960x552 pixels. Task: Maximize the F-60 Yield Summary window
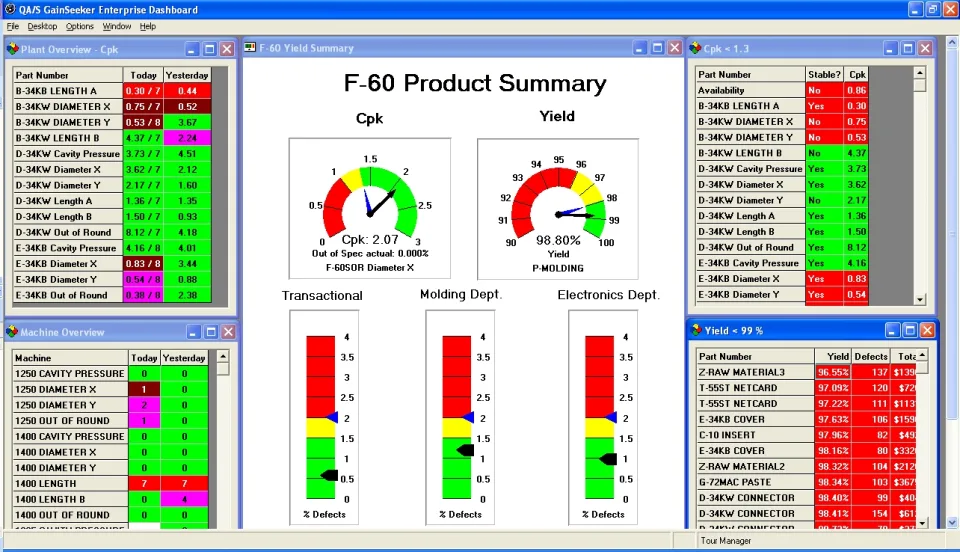(x=658, y=48)
